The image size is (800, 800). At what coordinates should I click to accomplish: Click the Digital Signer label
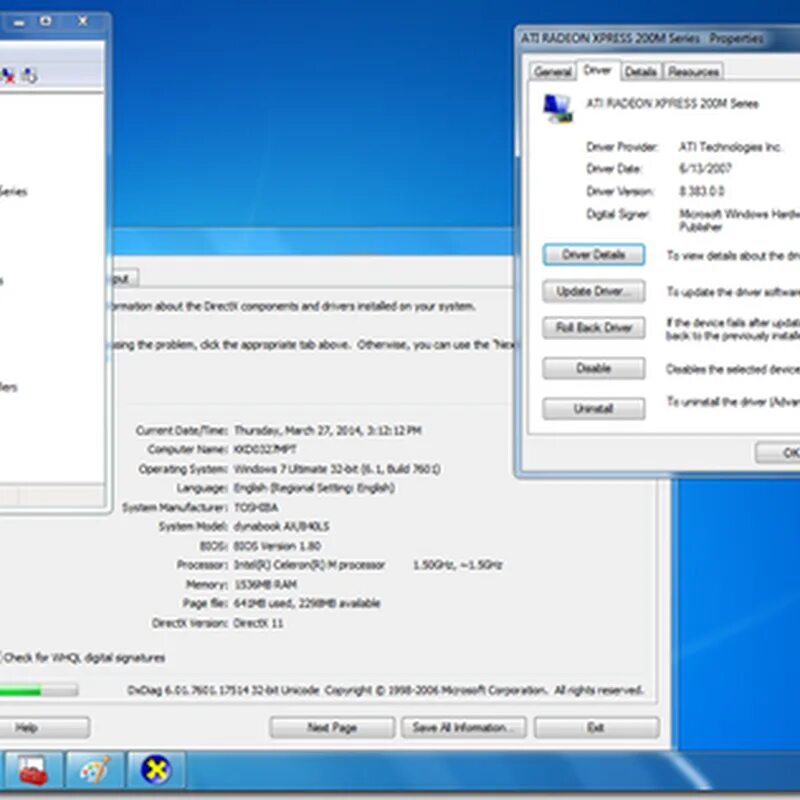click(x=617, y=214)
